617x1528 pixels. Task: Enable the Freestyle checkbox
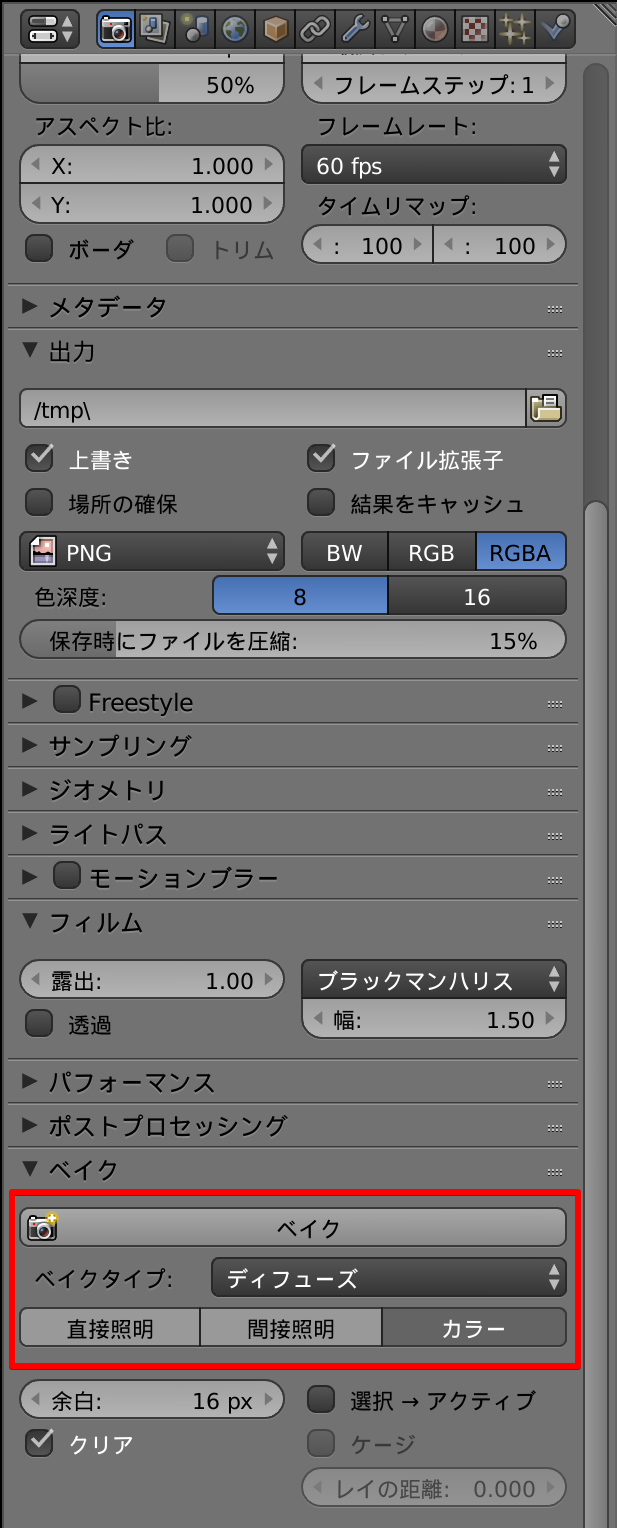(x=66, y=701)
